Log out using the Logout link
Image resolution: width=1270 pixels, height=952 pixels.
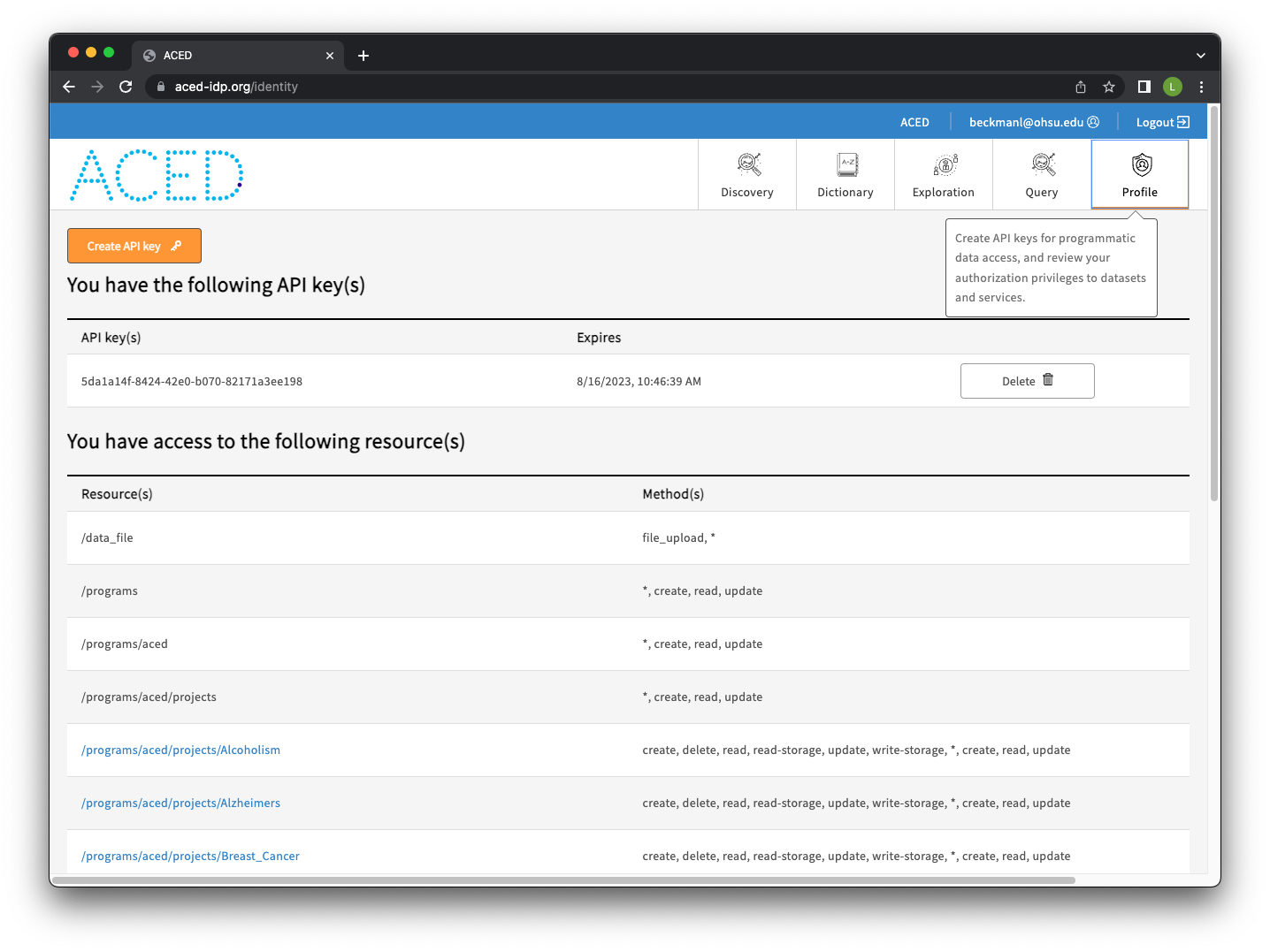coord(1162,122)
